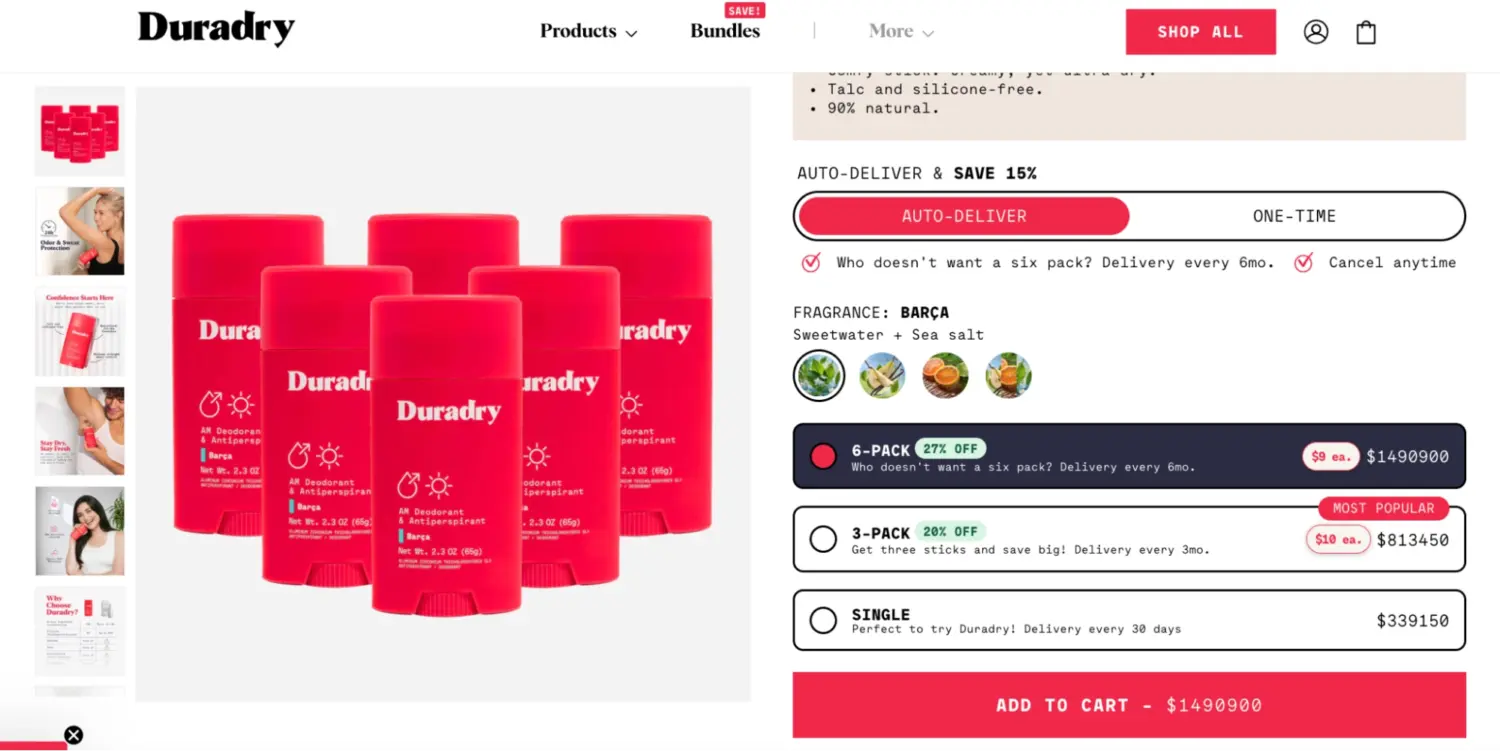This screenshot has height=751, width=1500.
Task: Select the green leaves Barça fragrance swatch
Action: [x=819, y=376]
